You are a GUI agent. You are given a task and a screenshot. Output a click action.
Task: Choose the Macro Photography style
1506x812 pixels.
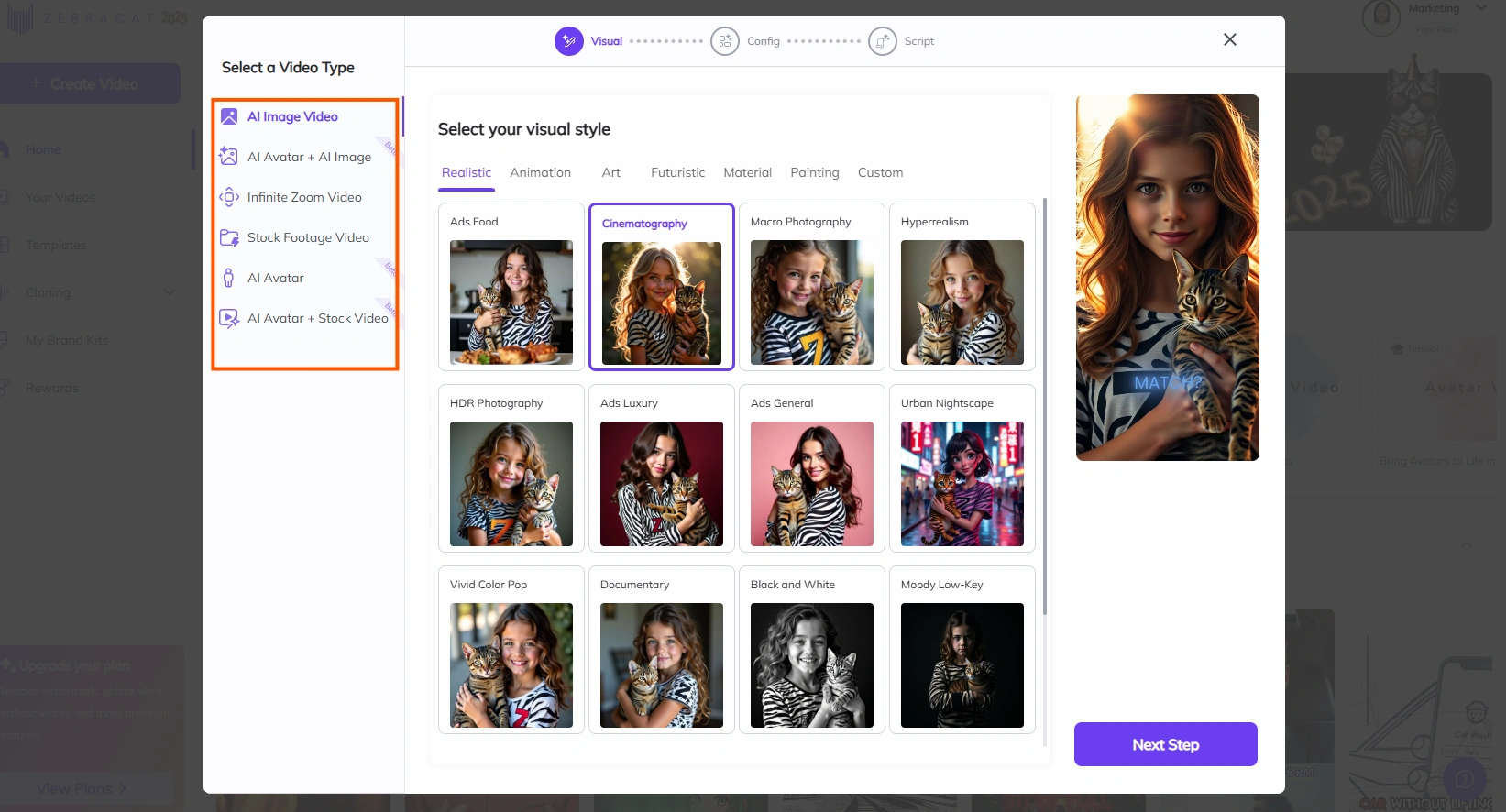point(812,287)
